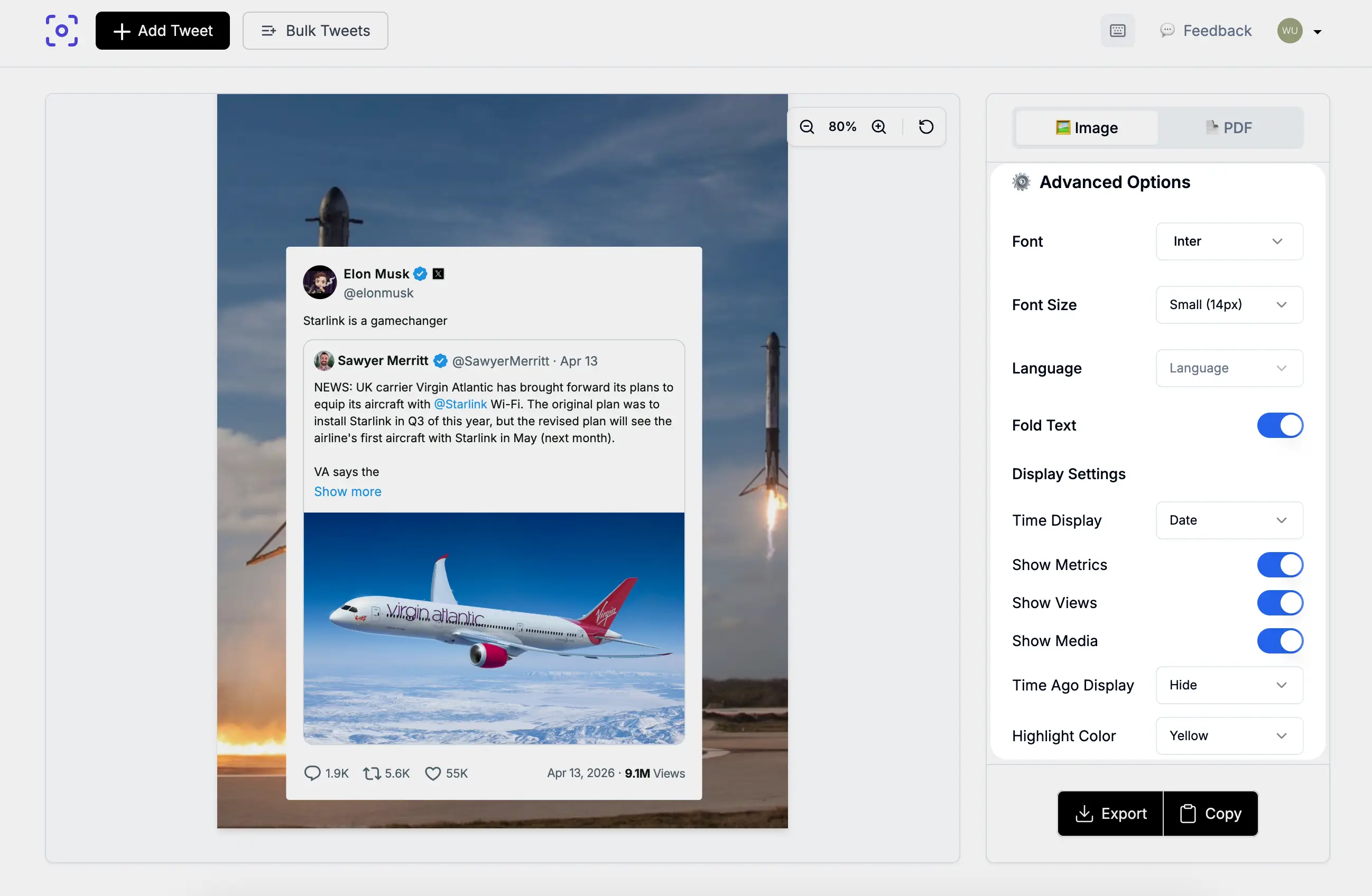
Task: Click the retweet icon on tweet
Action: coord(372,773)
